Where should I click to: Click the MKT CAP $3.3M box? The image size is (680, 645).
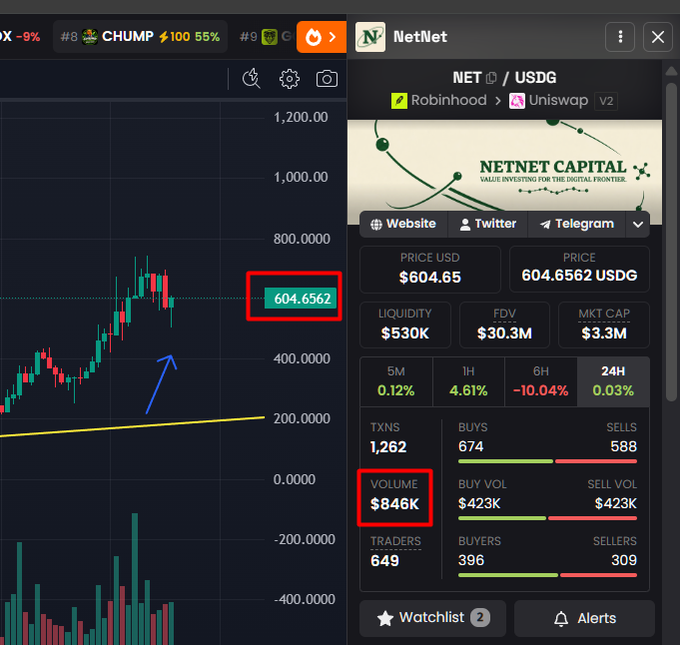point(604,325)
